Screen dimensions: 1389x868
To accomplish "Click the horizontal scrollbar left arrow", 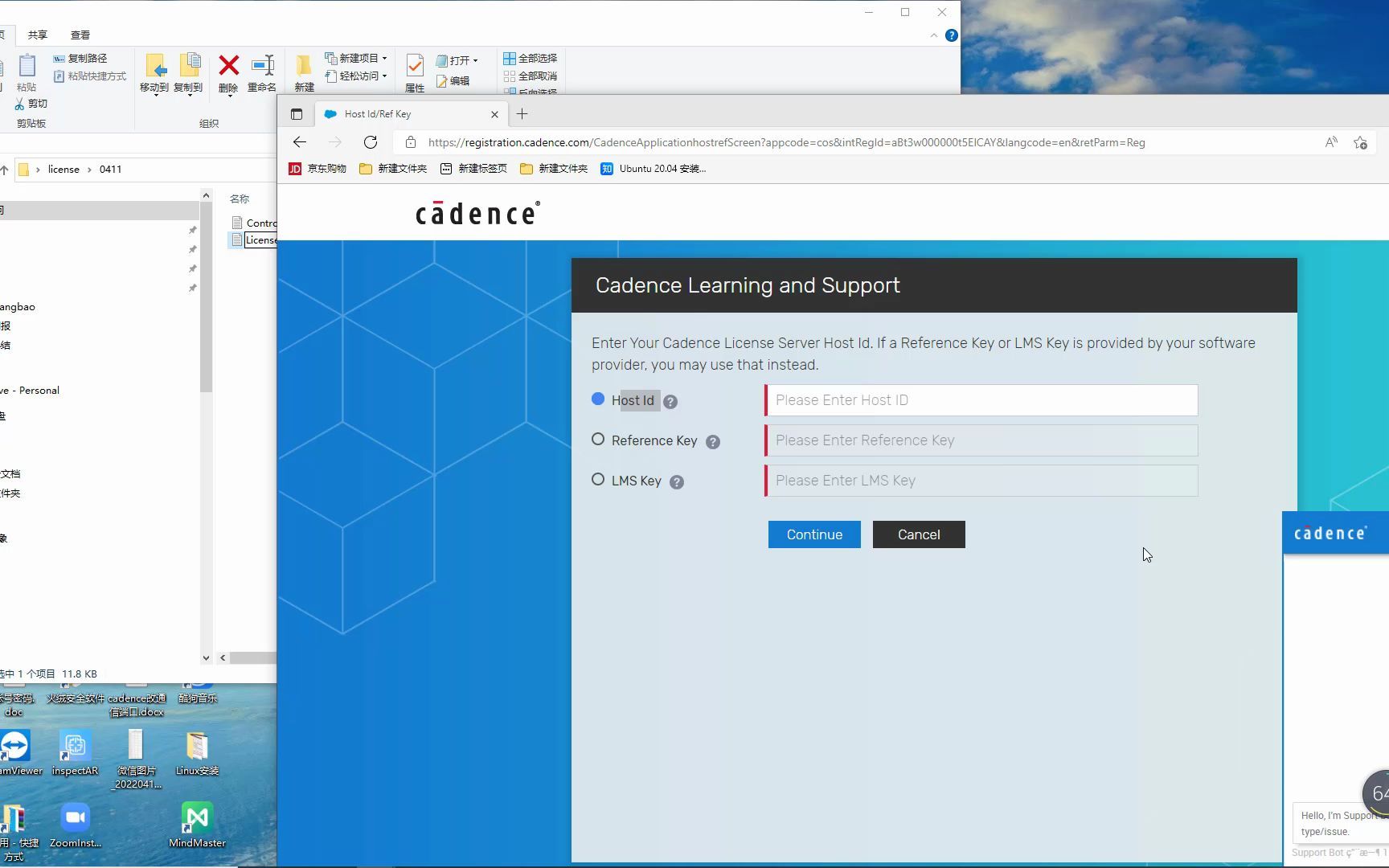I will (x=223, y=657).
